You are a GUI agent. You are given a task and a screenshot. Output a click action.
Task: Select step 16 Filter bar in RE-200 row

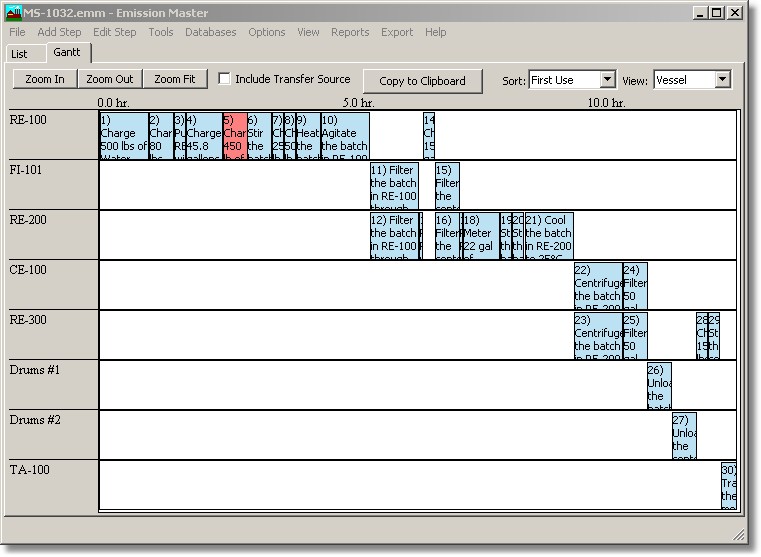point(447,236)
